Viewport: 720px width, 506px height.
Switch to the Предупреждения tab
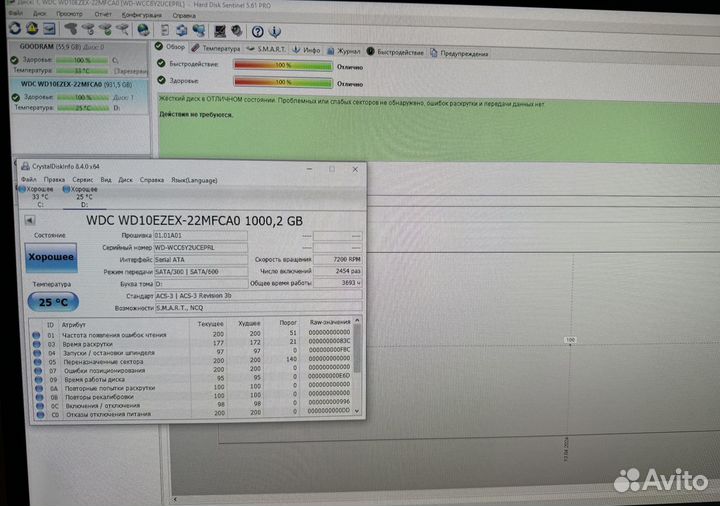(459, 53)
